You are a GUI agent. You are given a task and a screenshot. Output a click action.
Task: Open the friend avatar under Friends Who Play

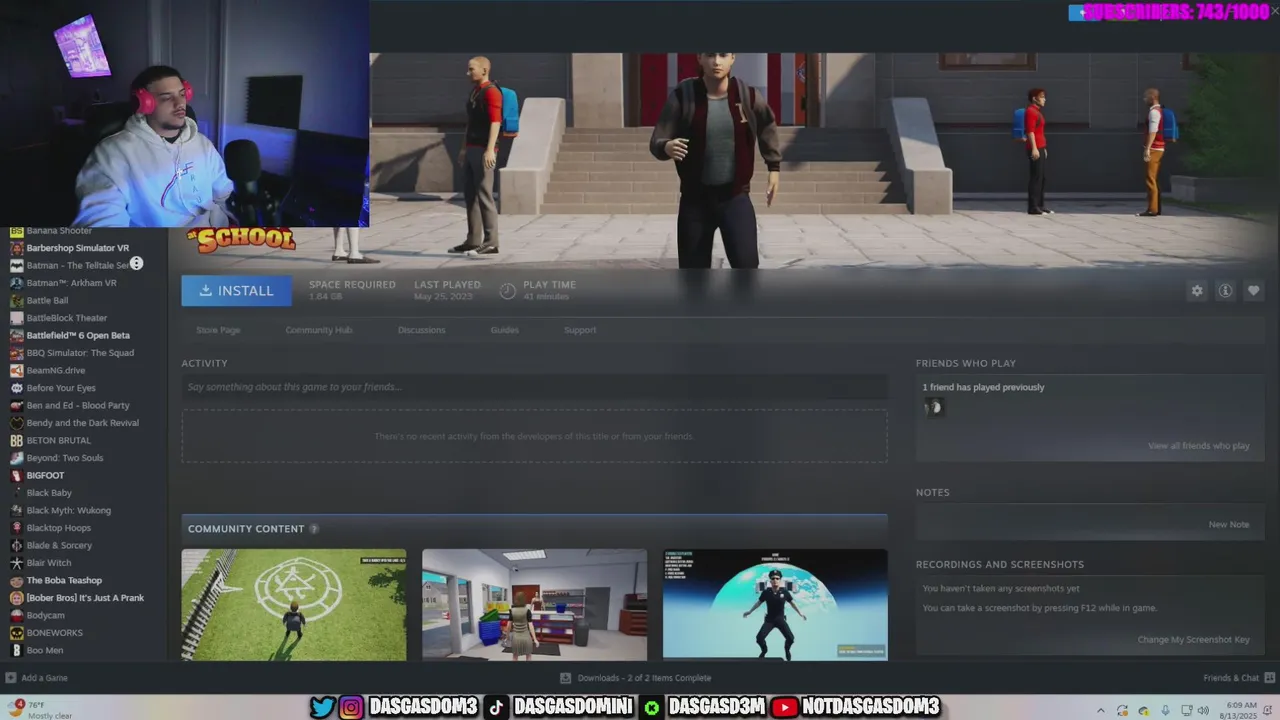pos(933,407)
